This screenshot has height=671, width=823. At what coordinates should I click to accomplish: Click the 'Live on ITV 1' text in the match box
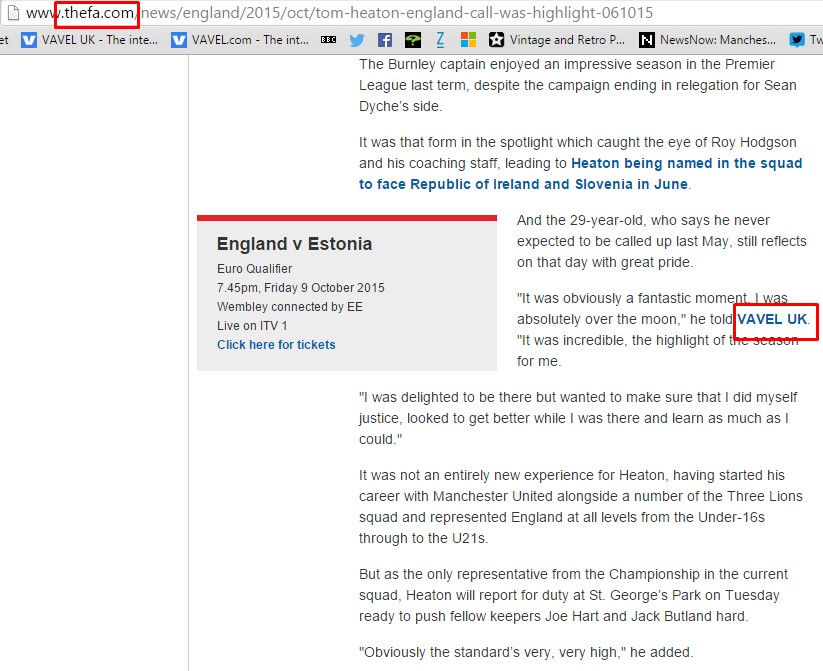tap(252, 326)
